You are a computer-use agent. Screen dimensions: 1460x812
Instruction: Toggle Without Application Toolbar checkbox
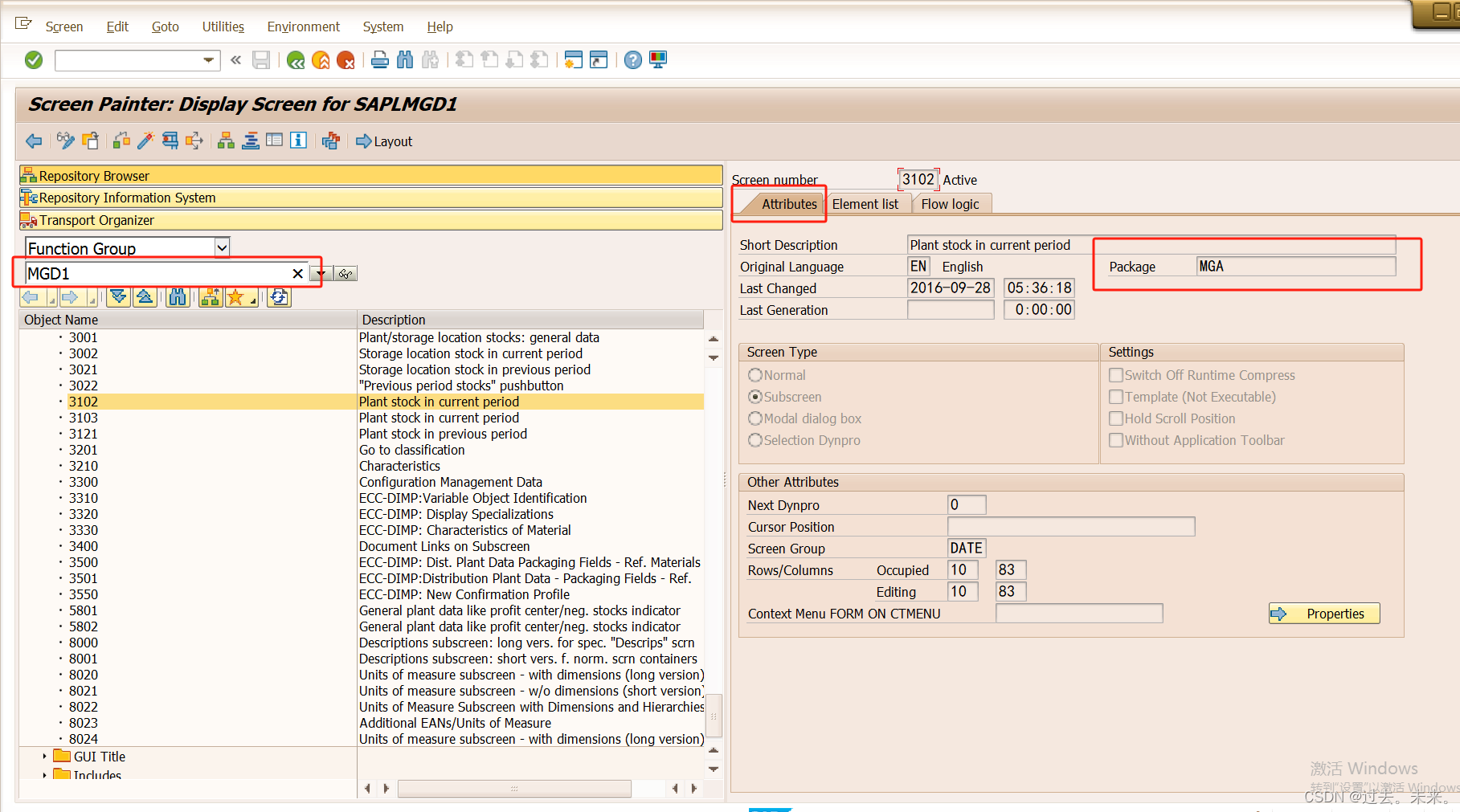click(x=1116, y=440)
